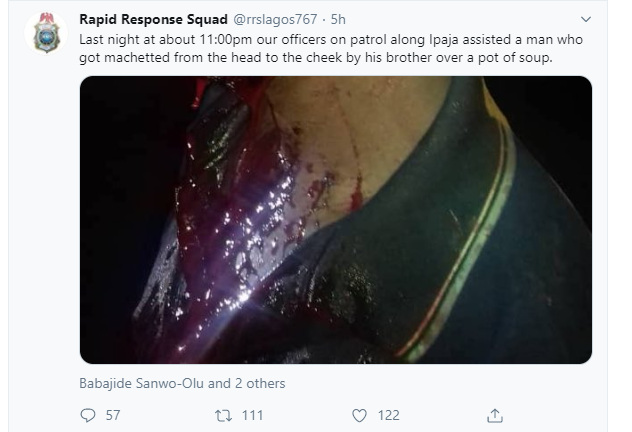Show people tagged: Babajide Sanwo-Olu and 2 others
This screenshot has width=632, height=432.
(182, 383)
